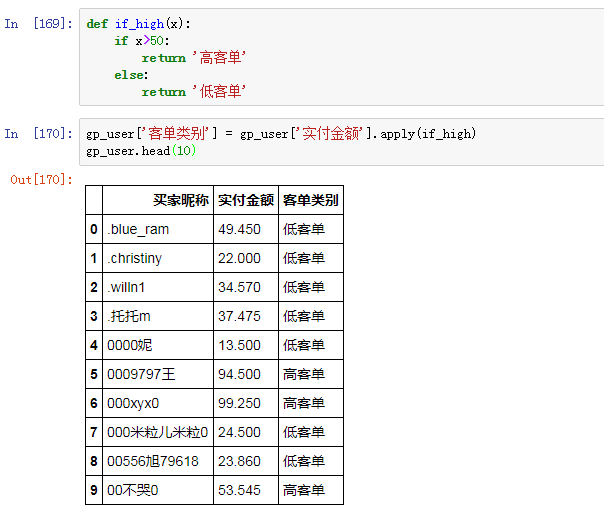
Task: Click the value 34.570
Action: [x=239, y=287]
